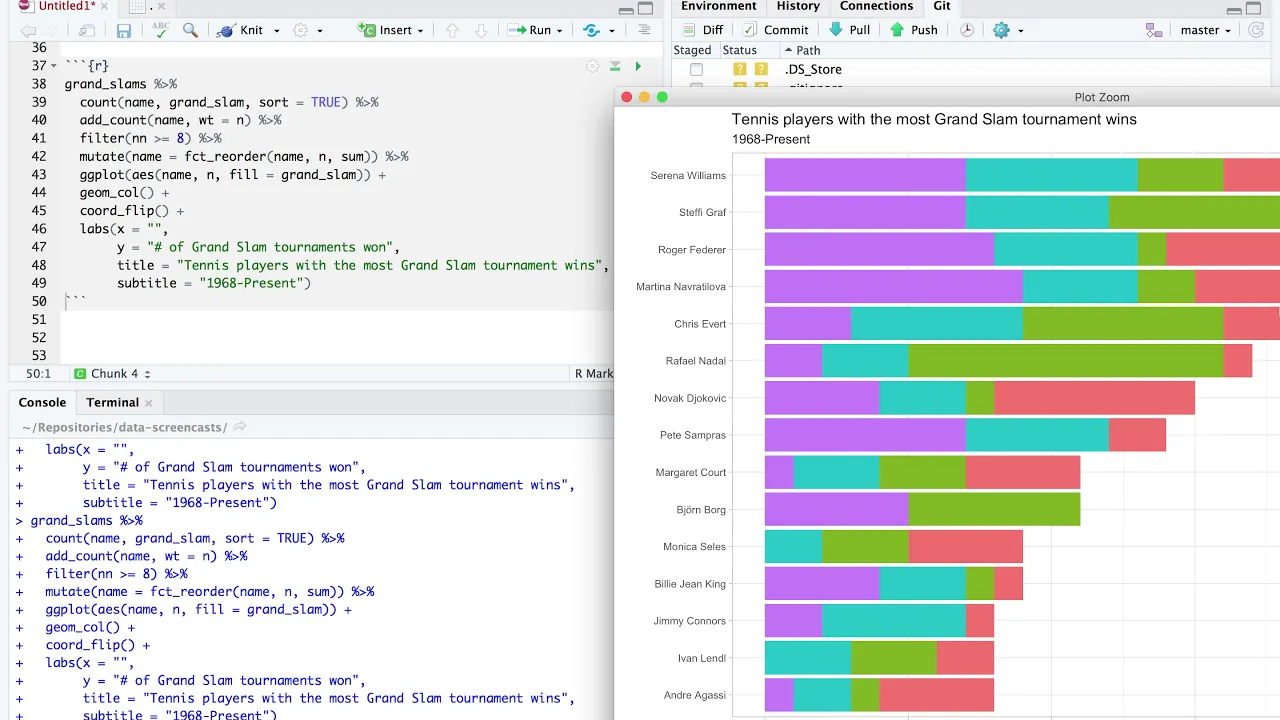Screen dimensions: 1280x720
Task: Run current chunk green play icon
Action: coord(638,66)
